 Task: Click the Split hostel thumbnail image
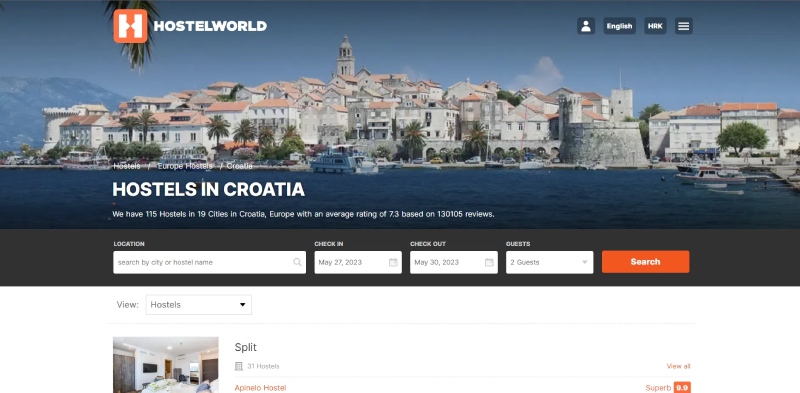[166, 365]
